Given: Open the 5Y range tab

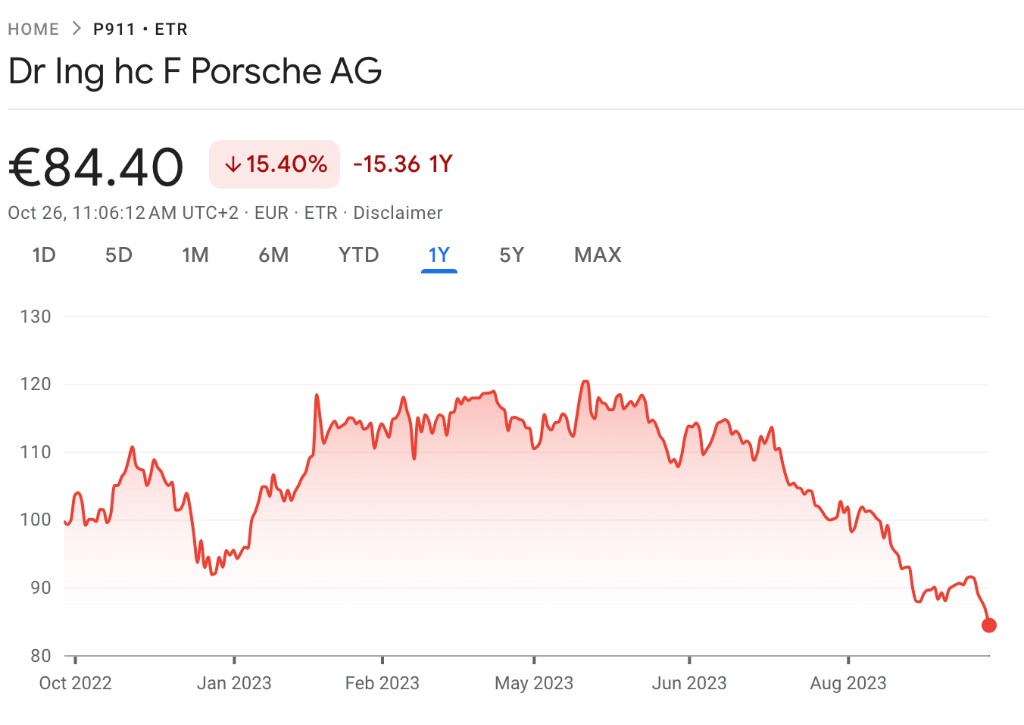Looking at the screenshot, I should 512,255.
